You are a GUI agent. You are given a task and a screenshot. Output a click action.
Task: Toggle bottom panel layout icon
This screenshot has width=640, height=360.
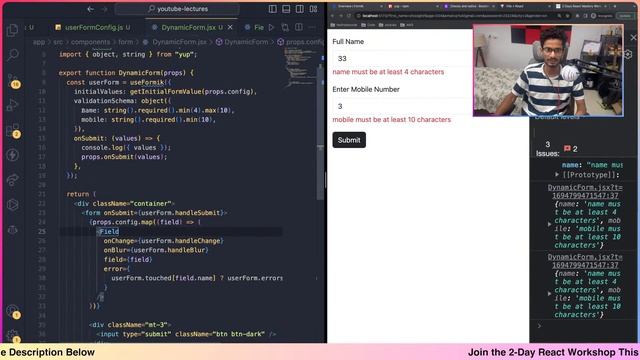[x=286, y=9]
